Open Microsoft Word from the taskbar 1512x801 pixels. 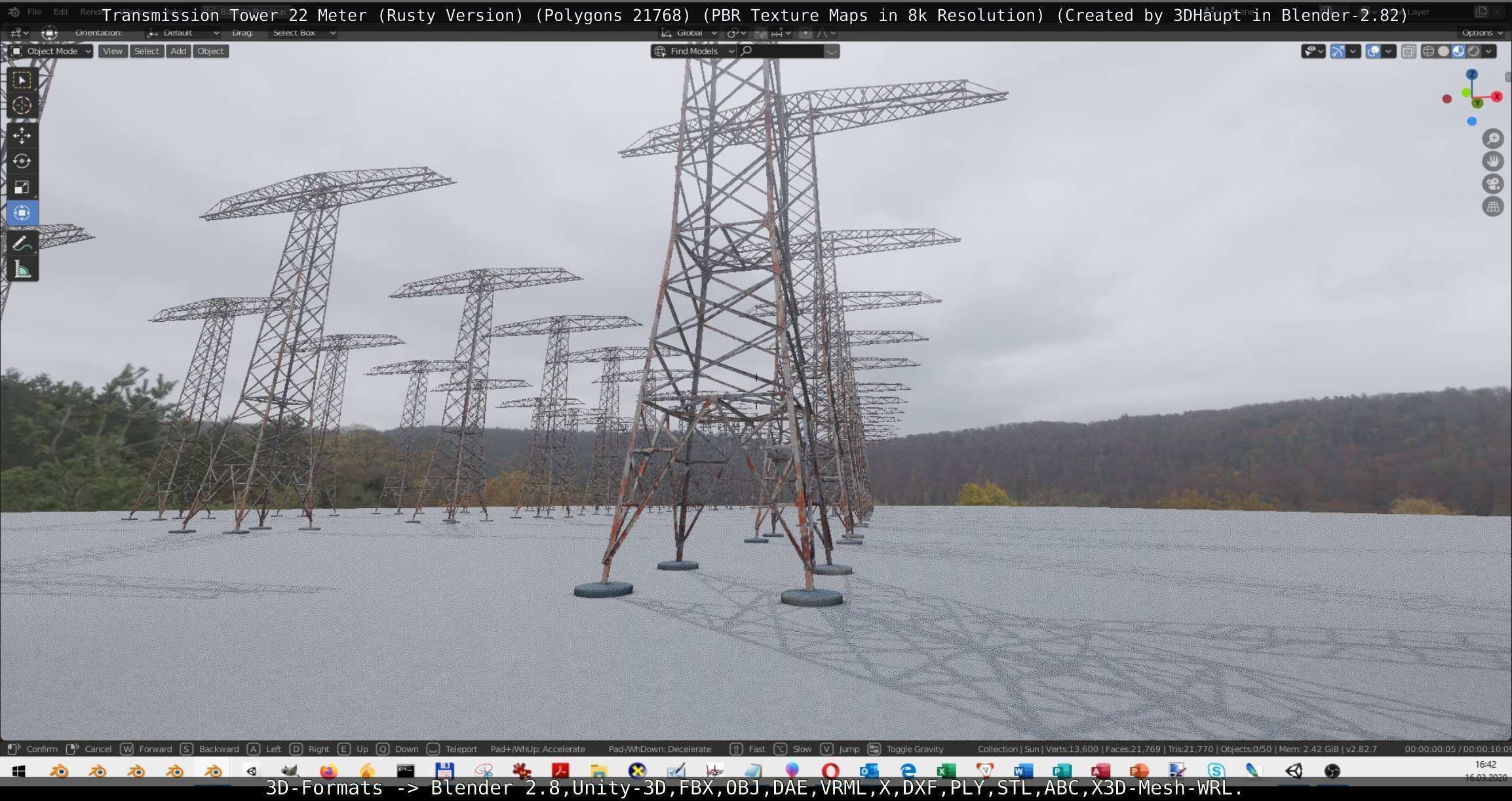(x=1023, y=771)
